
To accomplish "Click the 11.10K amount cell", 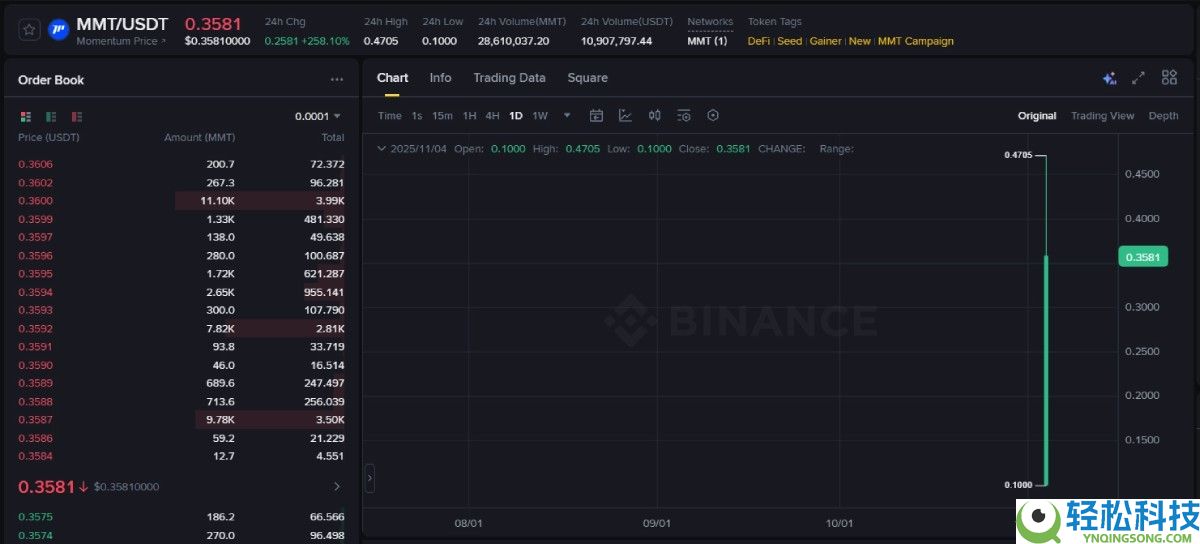I will (217, 201).
